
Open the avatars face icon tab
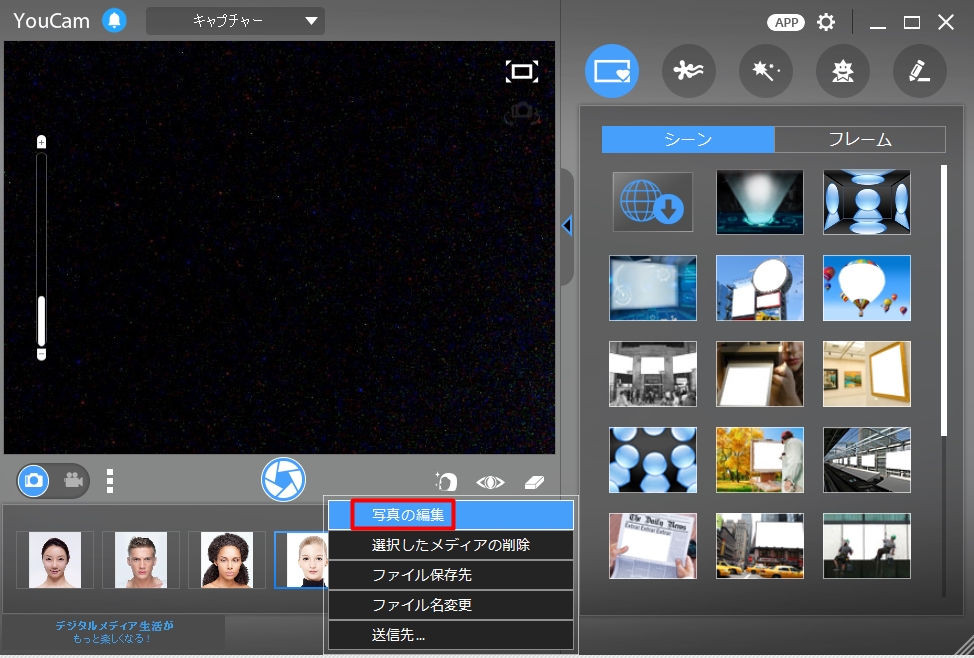point(842,71)
